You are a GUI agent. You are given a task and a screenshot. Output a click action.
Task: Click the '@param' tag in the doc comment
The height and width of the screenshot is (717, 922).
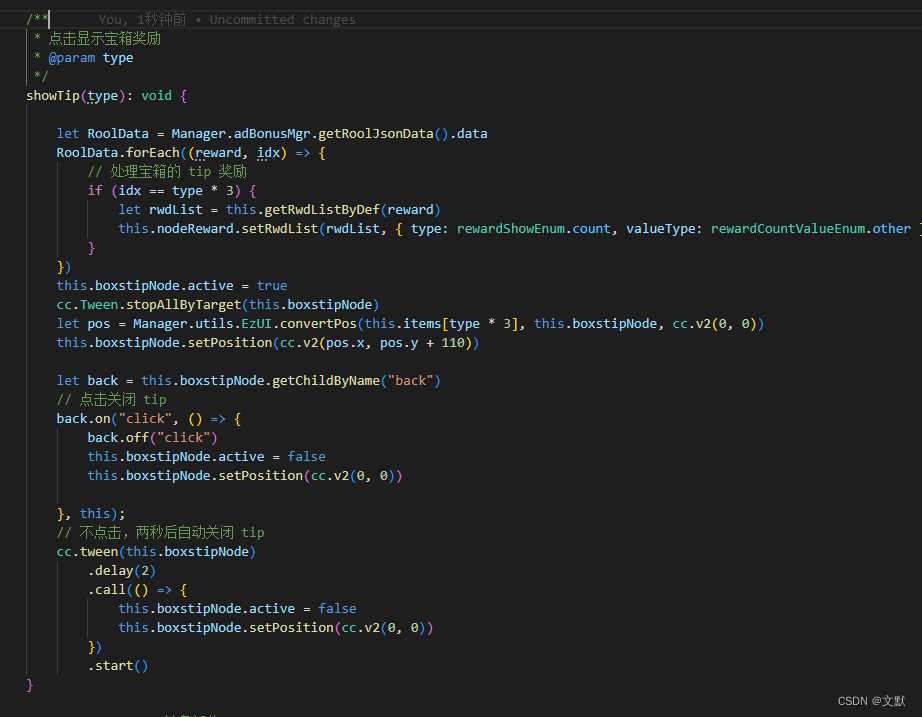(72, 58)
